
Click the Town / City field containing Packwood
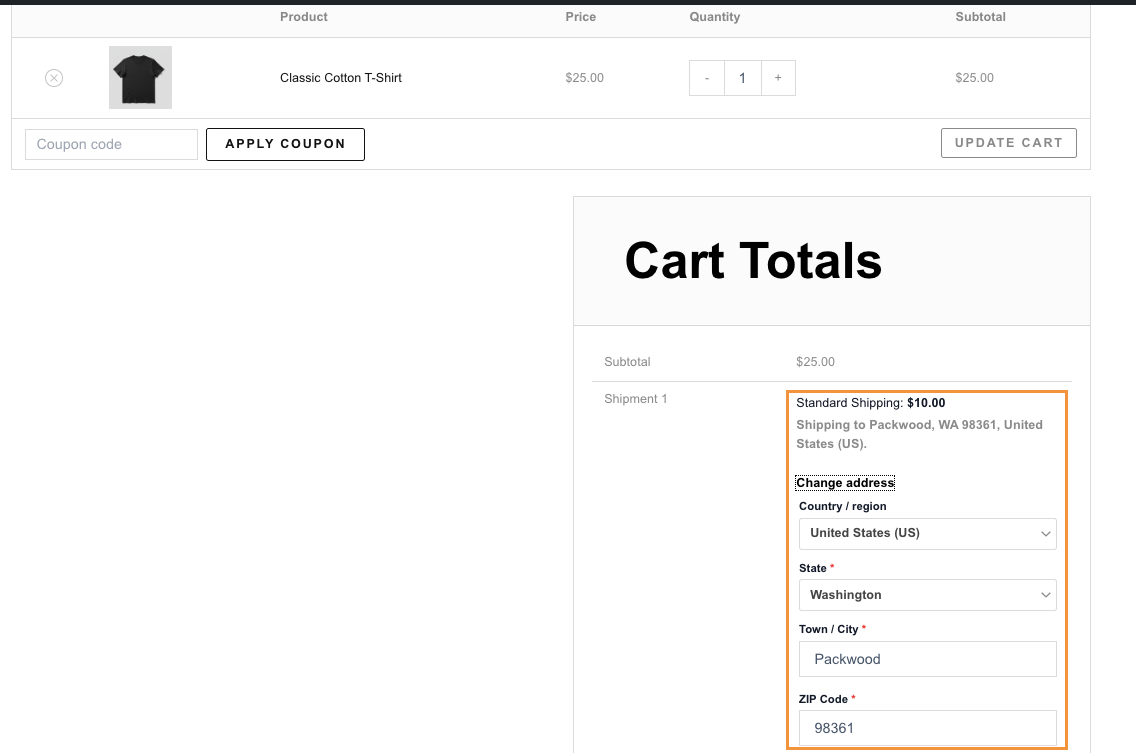point(927,659)
